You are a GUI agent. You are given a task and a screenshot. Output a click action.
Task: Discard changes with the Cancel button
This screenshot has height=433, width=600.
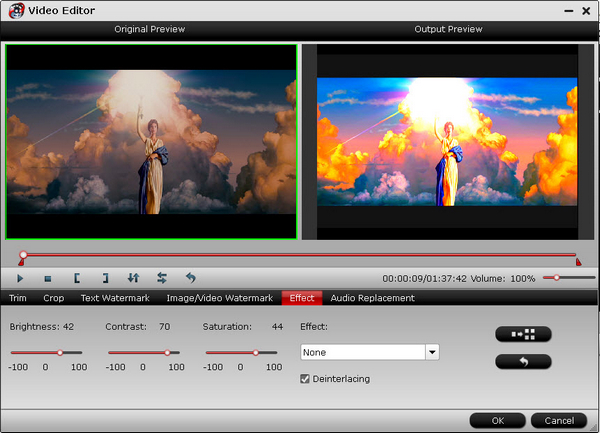(x=559, y=421)
